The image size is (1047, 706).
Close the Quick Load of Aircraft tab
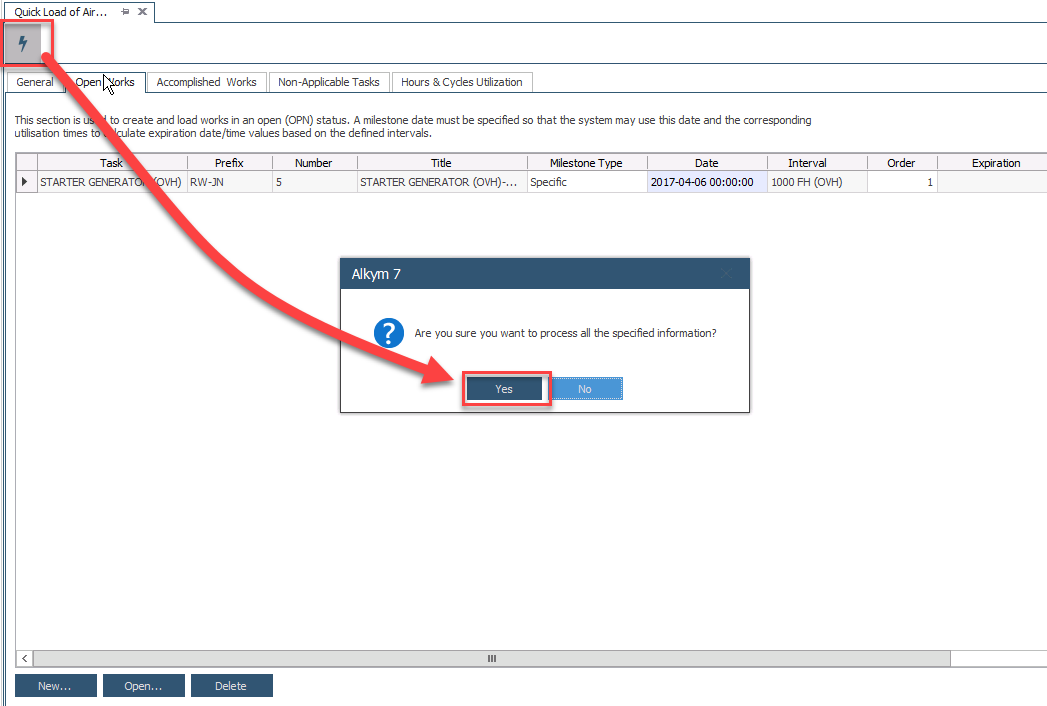pyautogui.click(x=142, y=11)
